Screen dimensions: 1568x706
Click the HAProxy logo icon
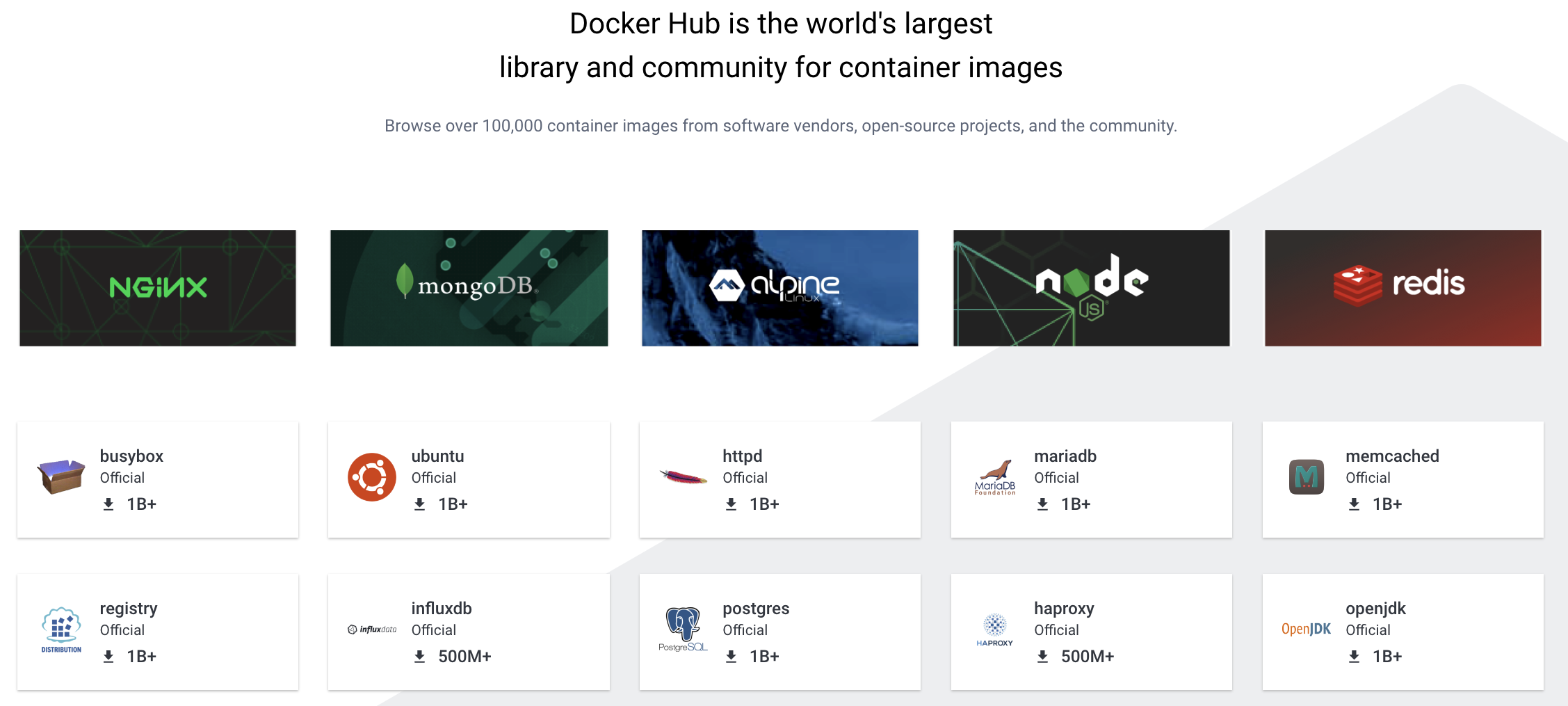995,629
